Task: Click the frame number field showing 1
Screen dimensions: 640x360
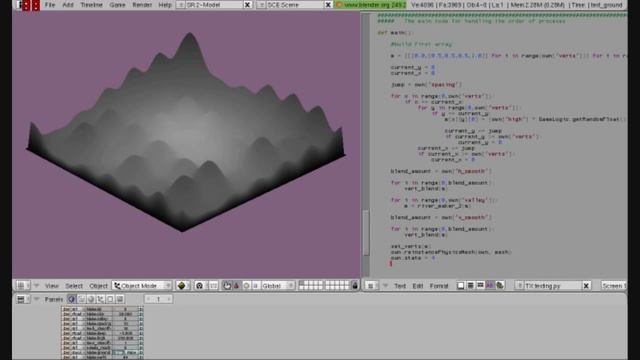Action: coord(158,299)
